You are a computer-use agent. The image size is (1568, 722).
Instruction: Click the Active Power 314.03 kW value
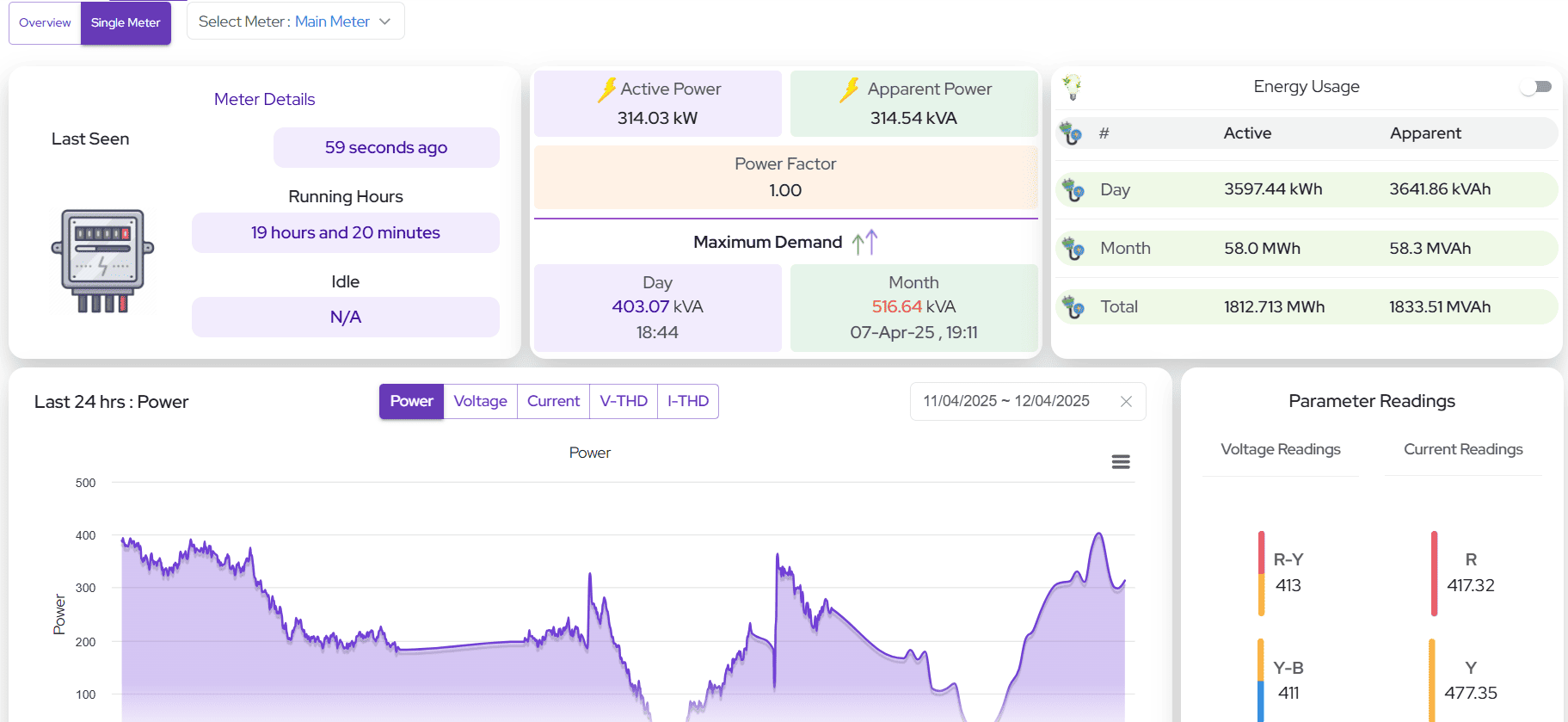click(x=657, y=118)
